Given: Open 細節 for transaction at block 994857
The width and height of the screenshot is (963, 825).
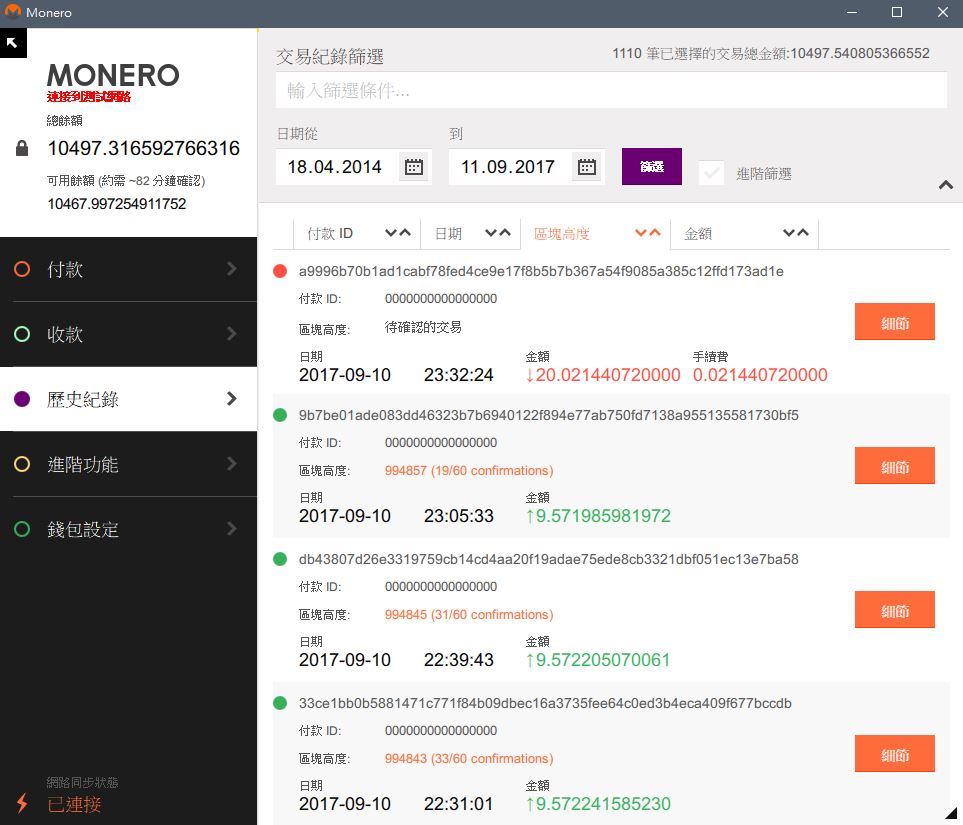Looking at the screenshot, I should (x=894, y=466).
